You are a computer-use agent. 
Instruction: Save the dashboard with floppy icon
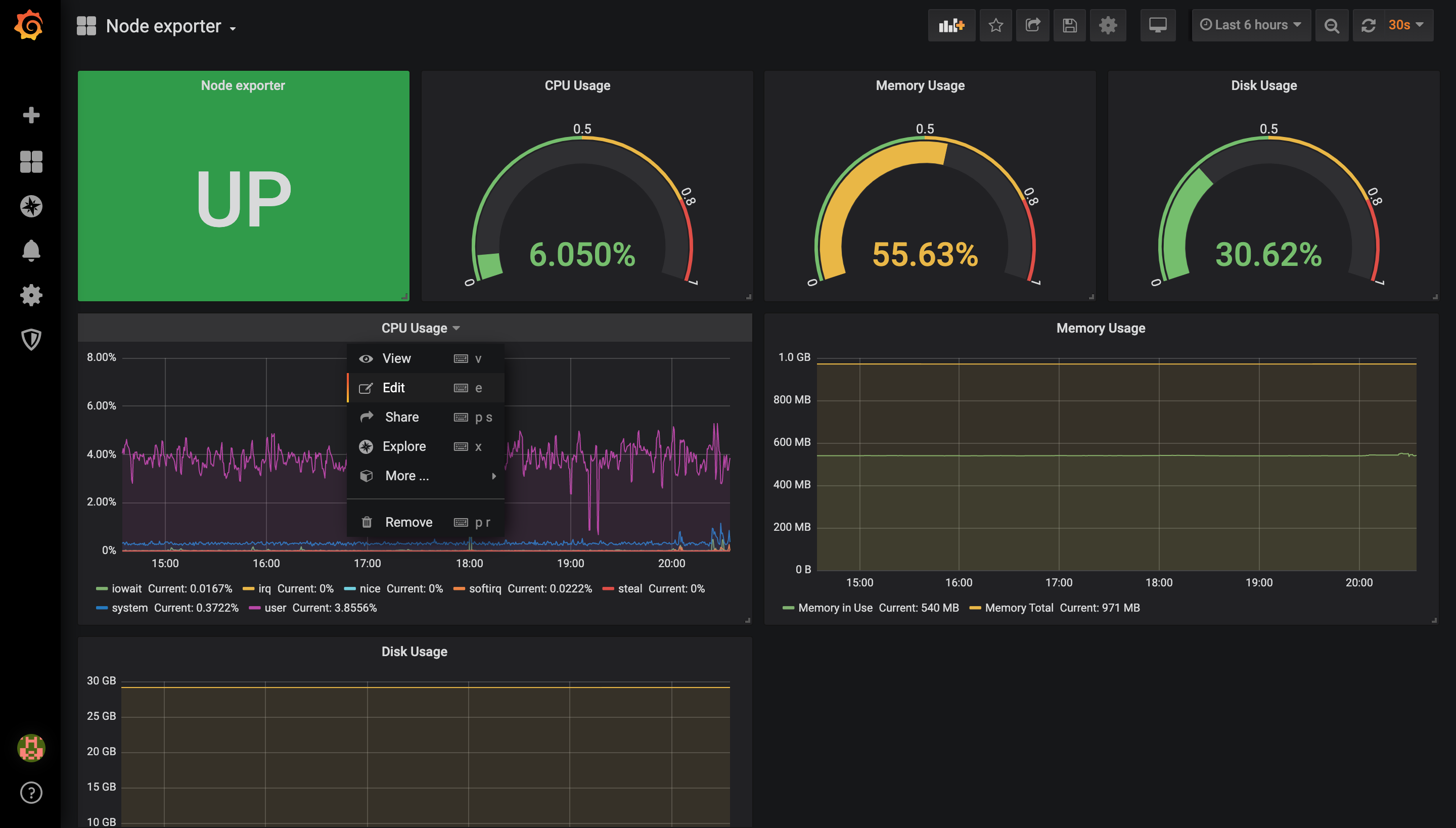point(1069,25)
